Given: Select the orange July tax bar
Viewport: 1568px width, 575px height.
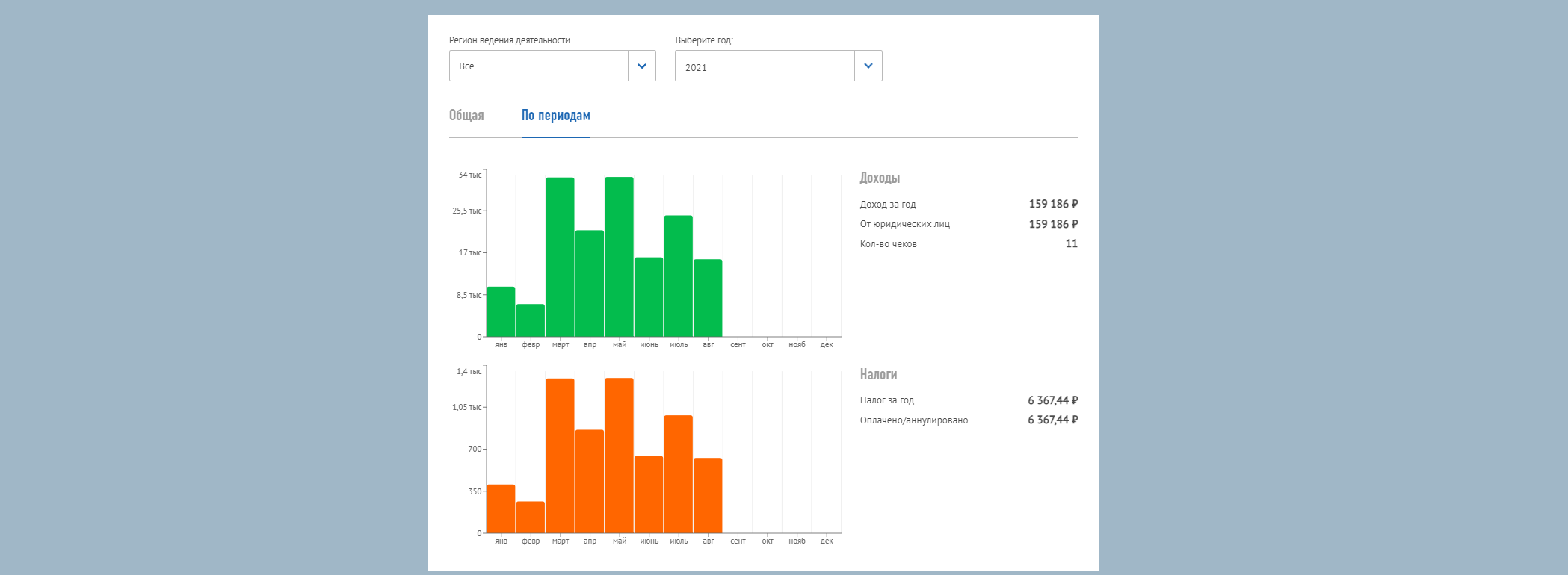Looking at the screenshot, I should (678, 474).
